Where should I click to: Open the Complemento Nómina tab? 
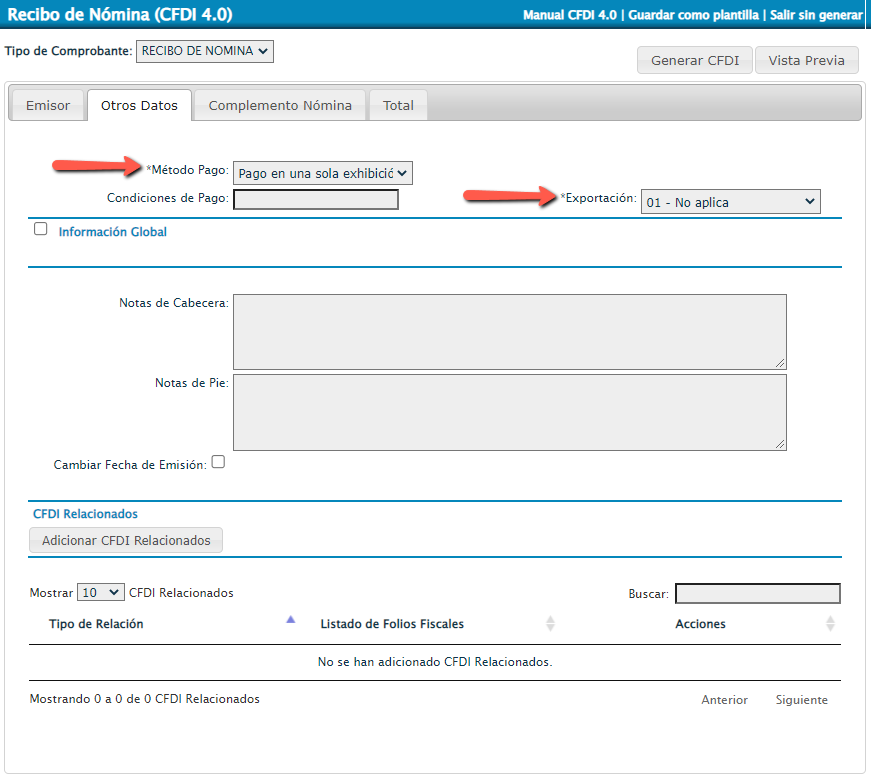280,105
